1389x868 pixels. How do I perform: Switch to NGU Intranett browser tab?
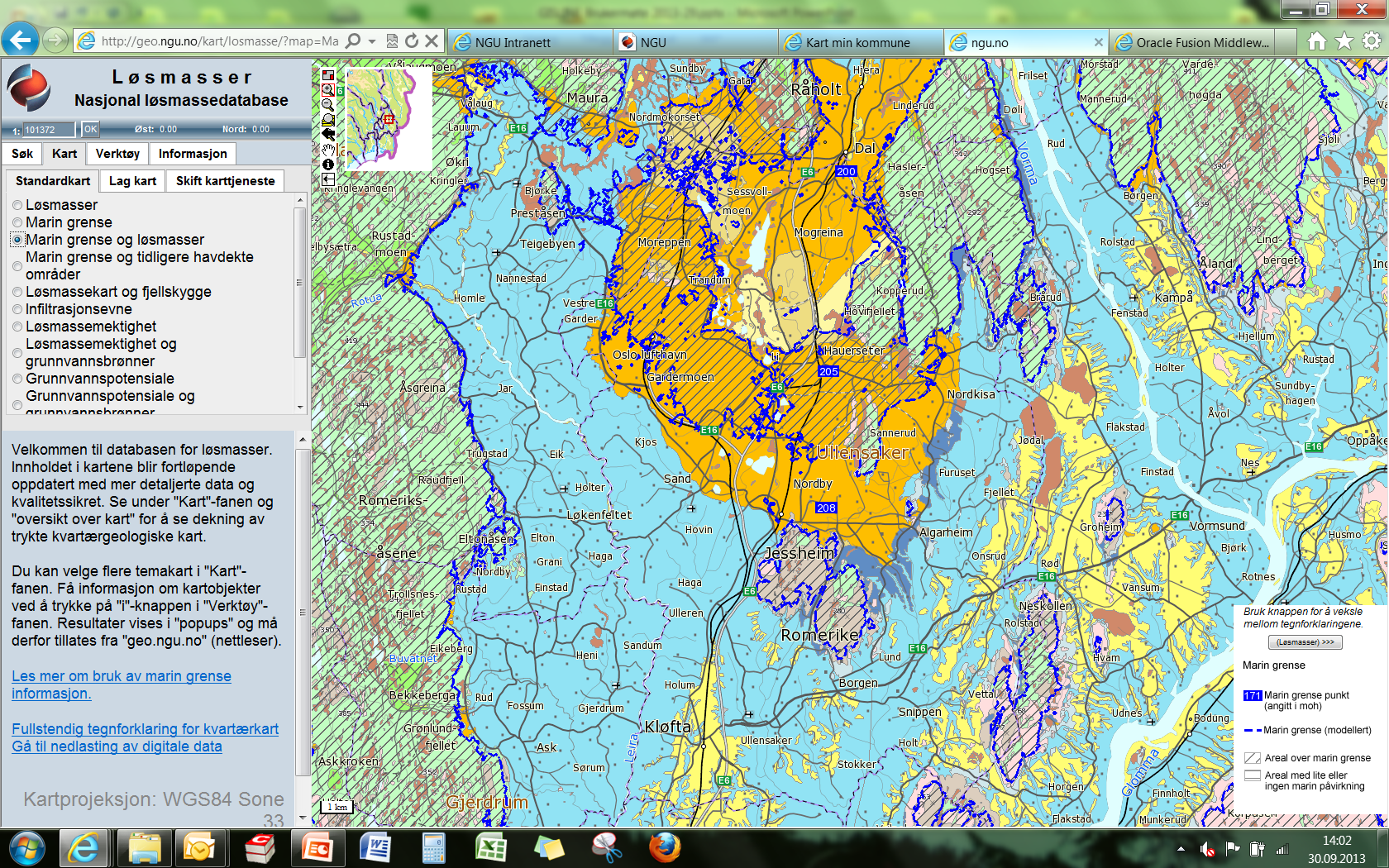[531, 42]
